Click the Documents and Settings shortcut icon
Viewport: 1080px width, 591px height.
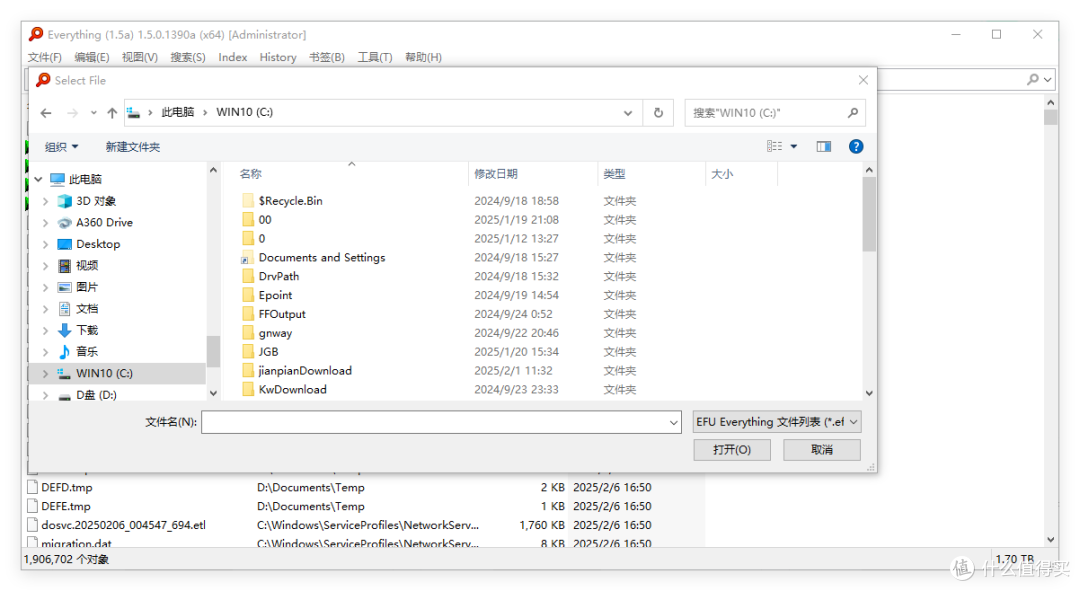[246, 258]
